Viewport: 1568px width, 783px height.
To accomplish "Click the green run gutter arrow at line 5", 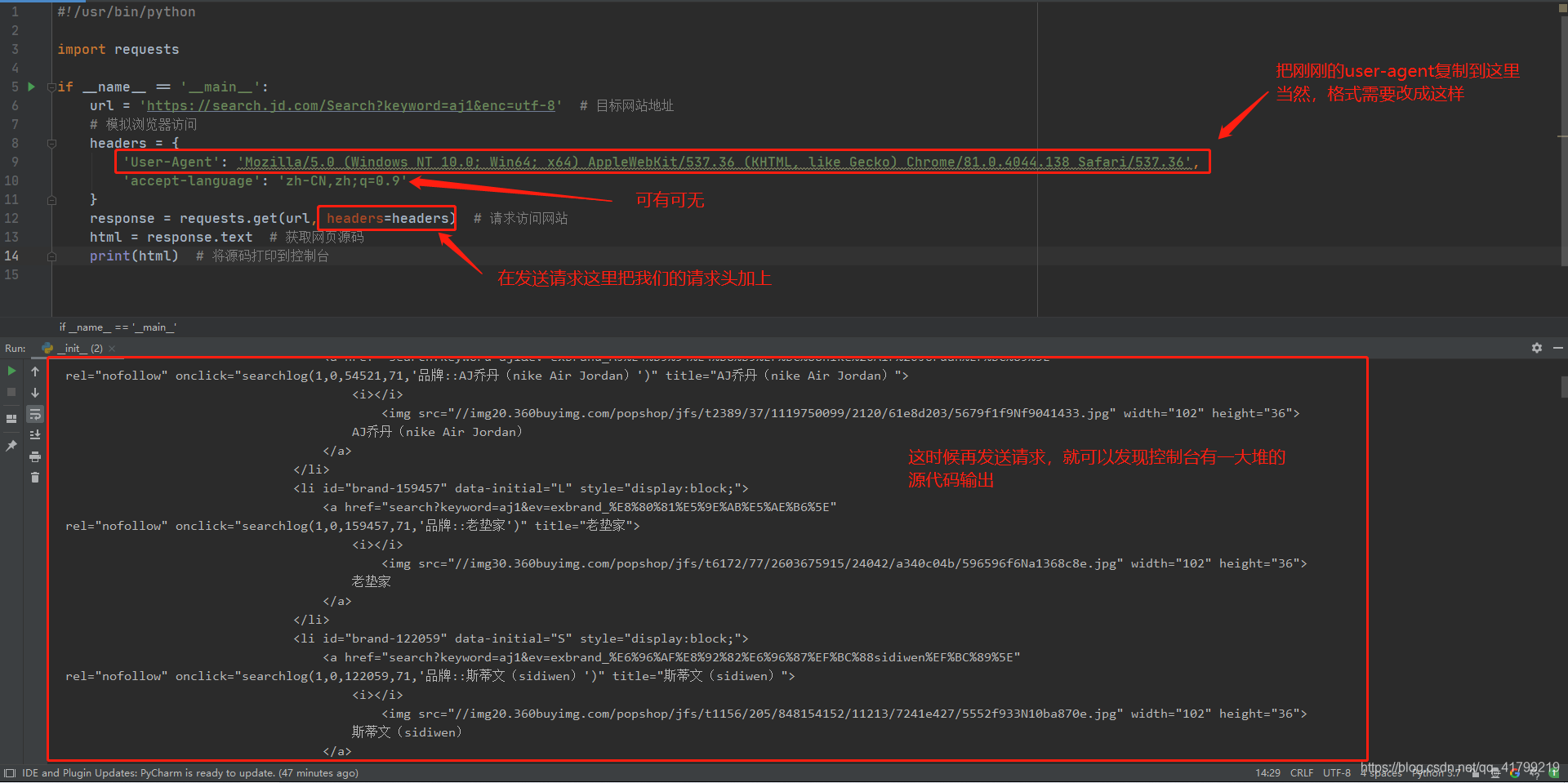I will click(x=31, y=87).
